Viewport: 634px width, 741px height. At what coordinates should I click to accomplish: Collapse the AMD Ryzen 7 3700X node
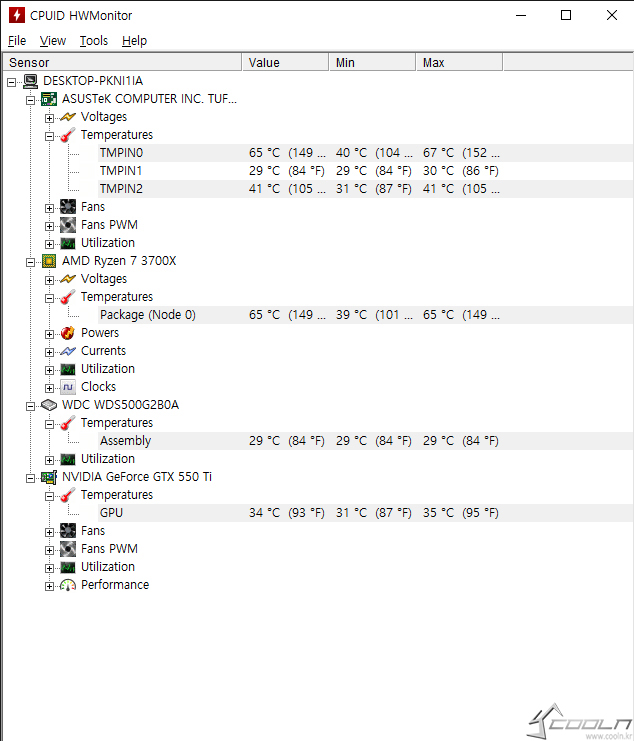[30, 262]
